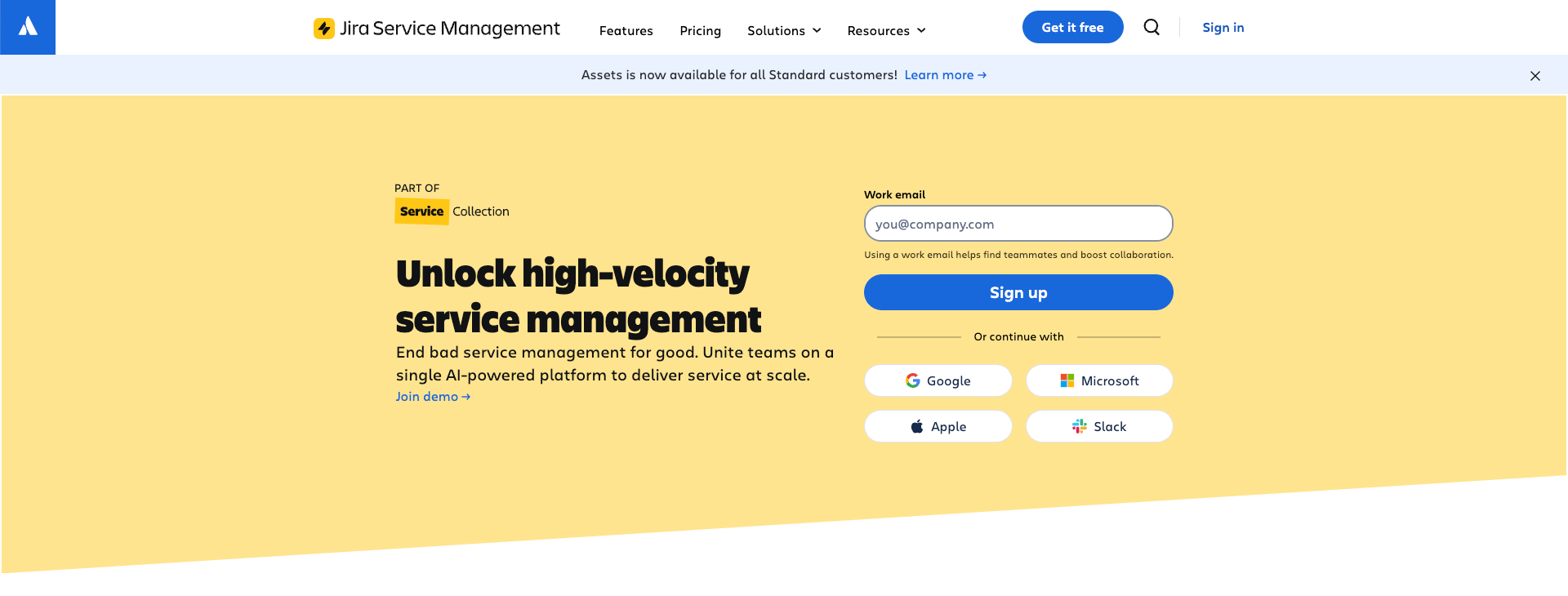
Task: Continue with Google
Action: pos(938,380)
